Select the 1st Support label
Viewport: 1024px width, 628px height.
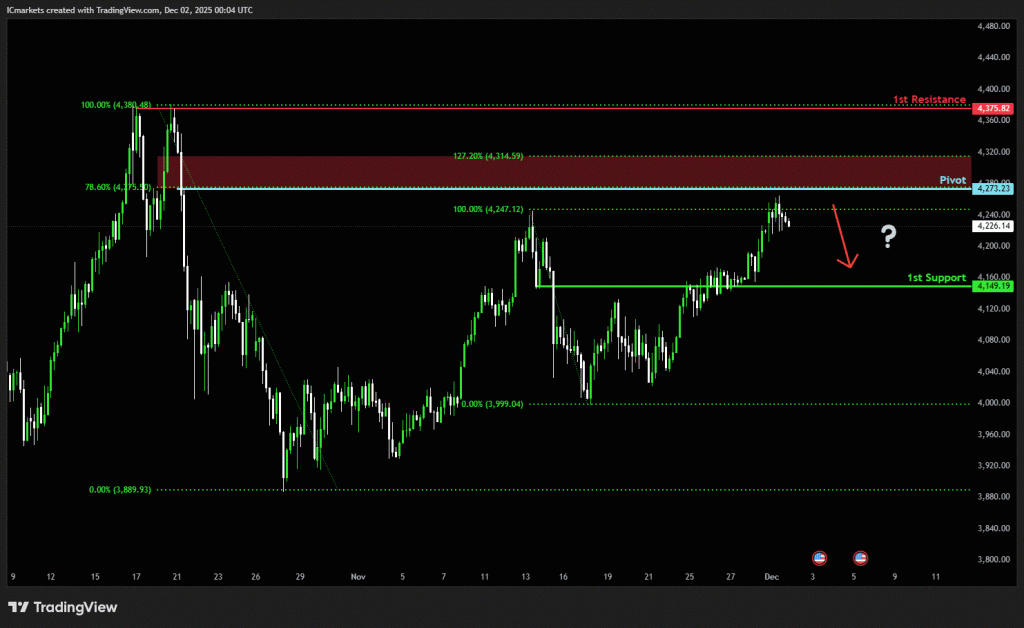tap(936, 277)
